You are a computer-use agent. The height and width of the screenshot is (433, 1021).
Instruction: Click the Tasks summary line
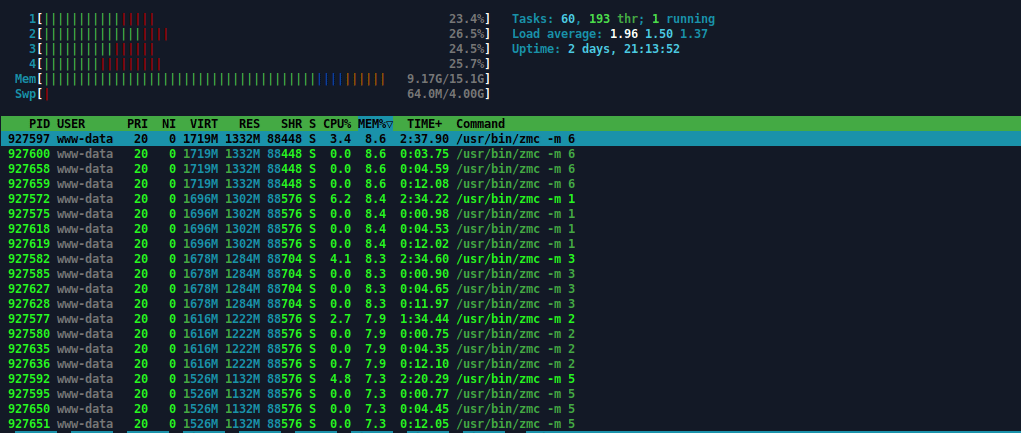tap(613, 19)
